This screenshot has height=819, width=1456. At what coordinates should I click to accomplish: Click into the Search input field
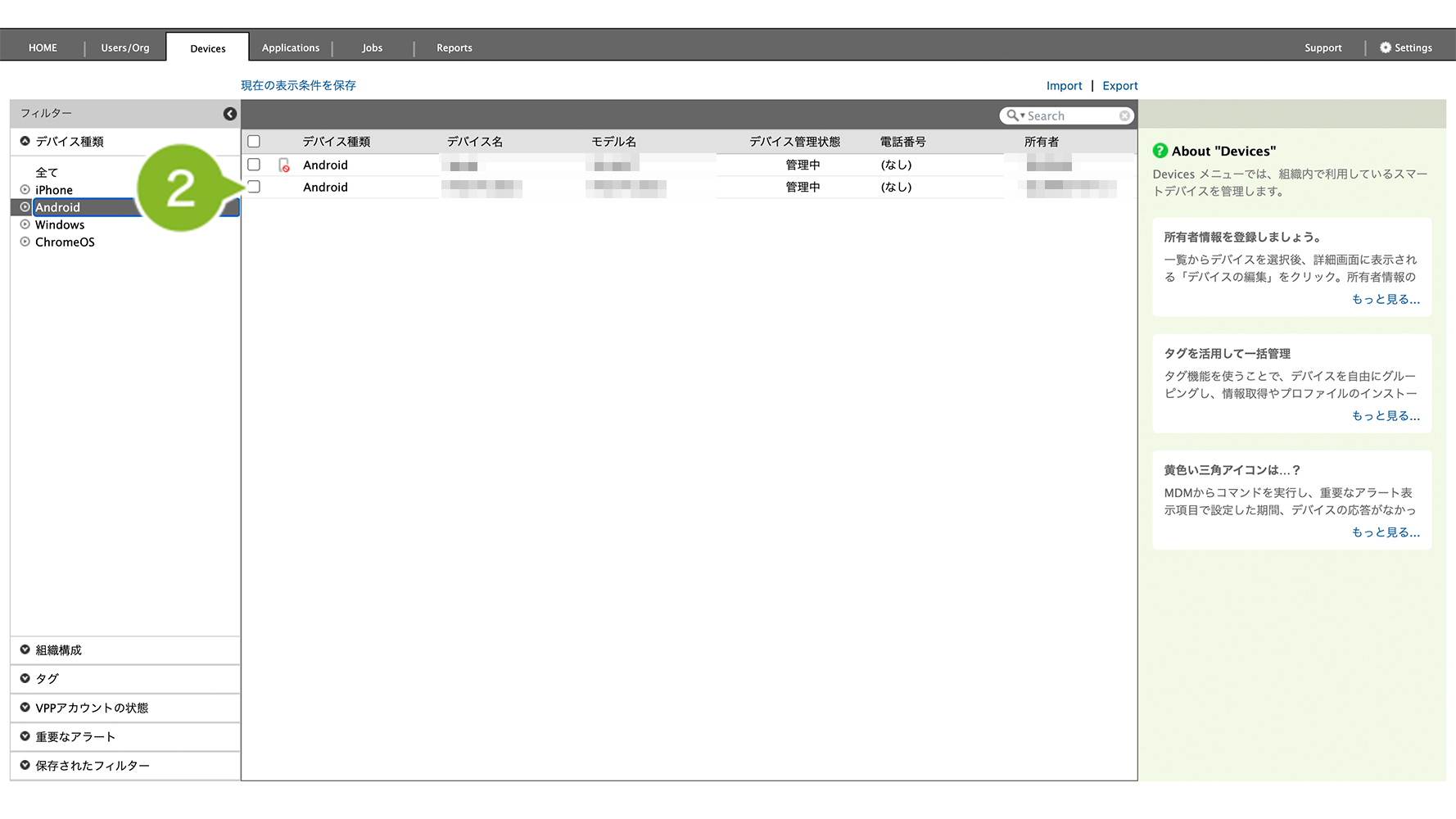tap(1070, 116)
